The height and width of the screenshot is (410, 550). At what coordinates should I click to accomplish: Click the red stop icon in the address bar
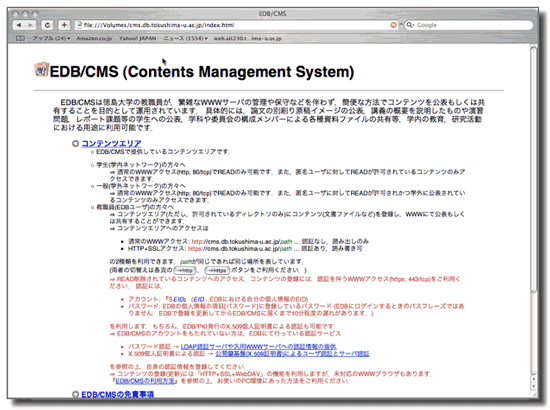coord(394,25)
